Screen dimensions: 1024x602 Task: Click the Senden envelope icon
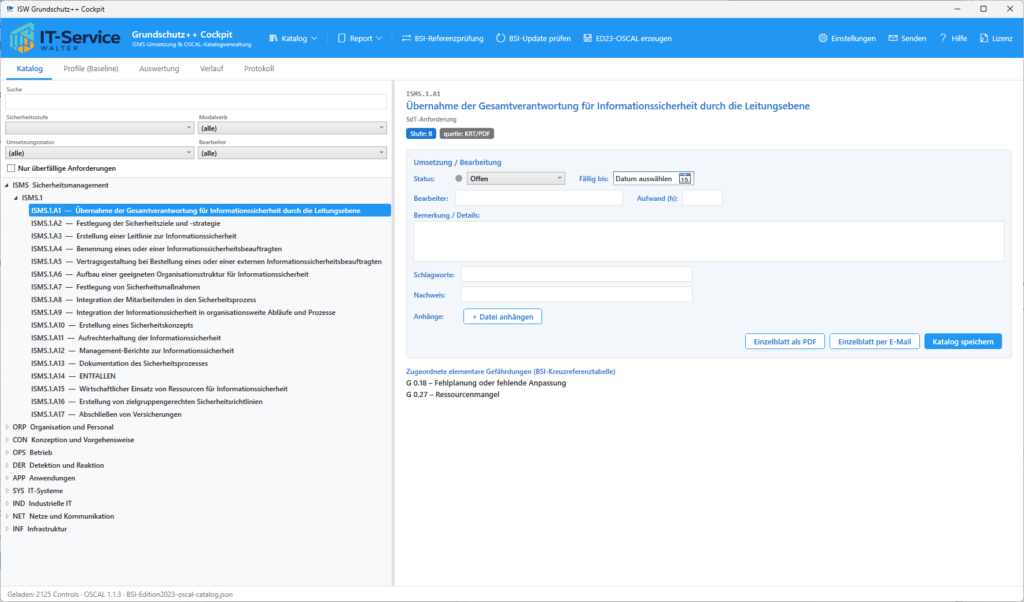tap(893, 39)
